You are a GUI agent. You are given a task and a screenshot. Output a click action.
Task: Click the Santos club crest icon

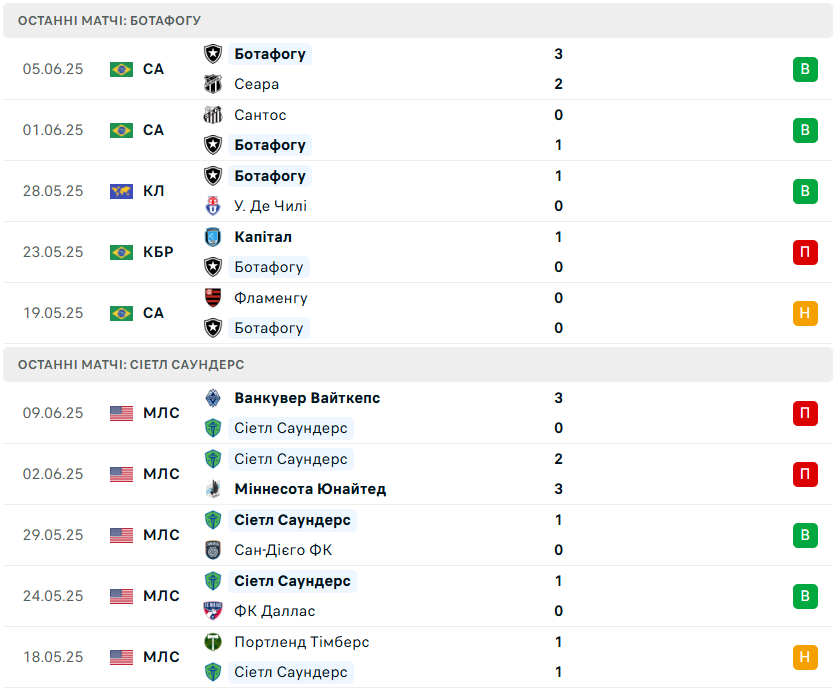[213, 115]
